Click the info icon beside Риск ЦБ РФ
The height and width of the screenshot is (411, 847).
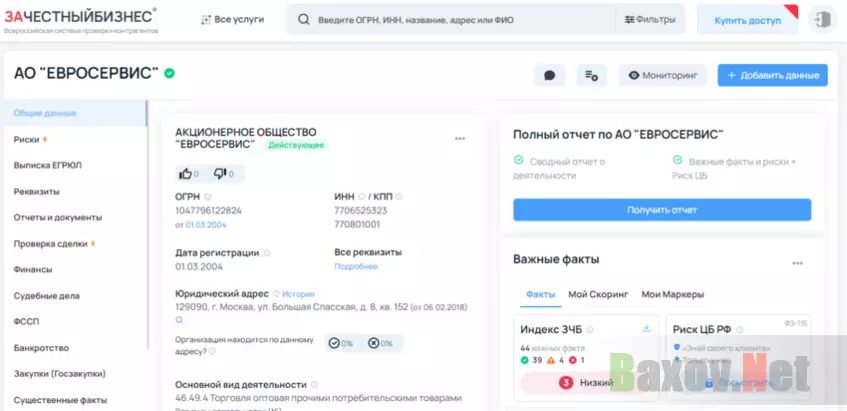pyautogui.click(x=740, y=329)
